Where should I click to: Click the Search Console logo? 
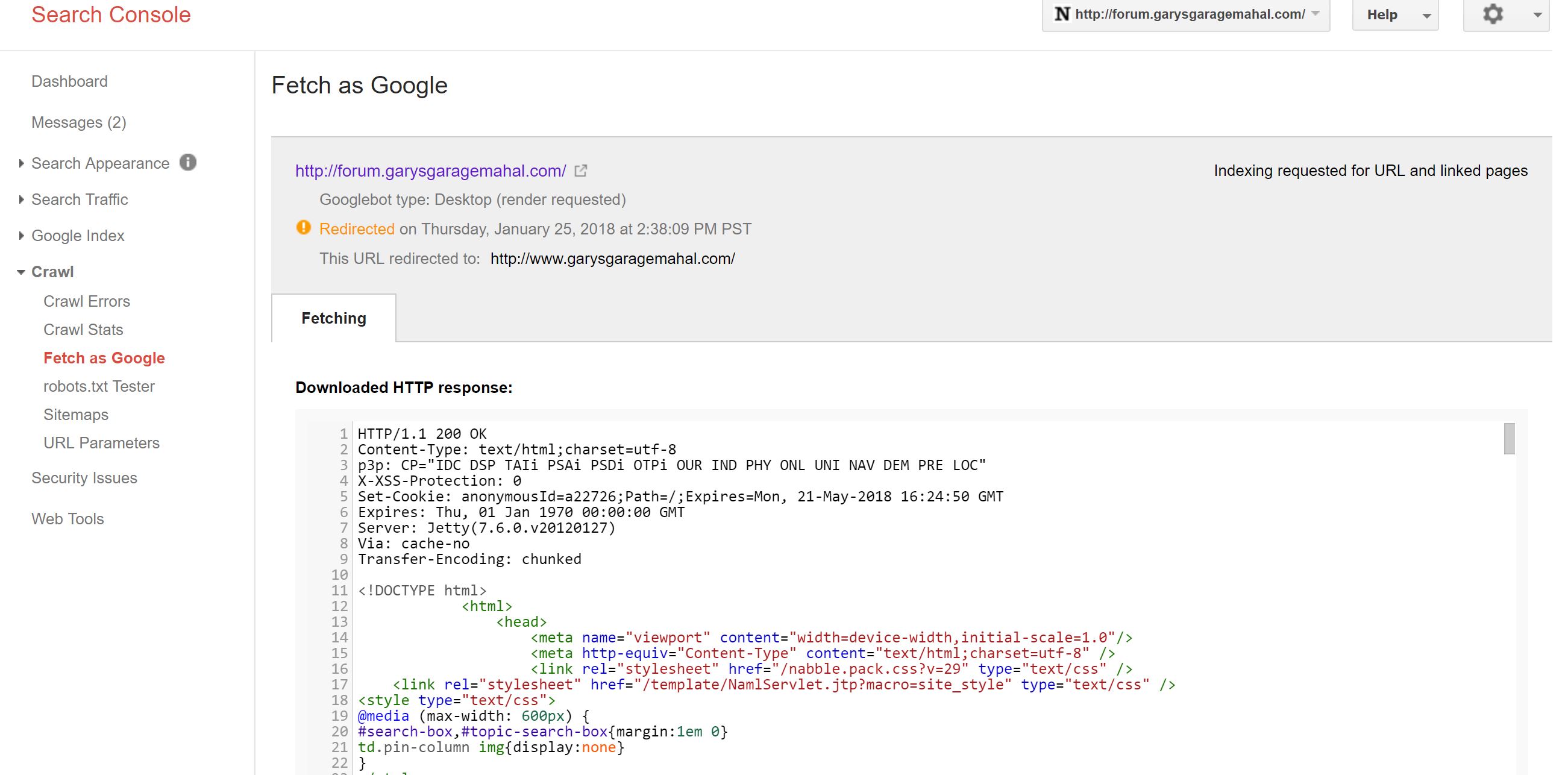(111, 14)
